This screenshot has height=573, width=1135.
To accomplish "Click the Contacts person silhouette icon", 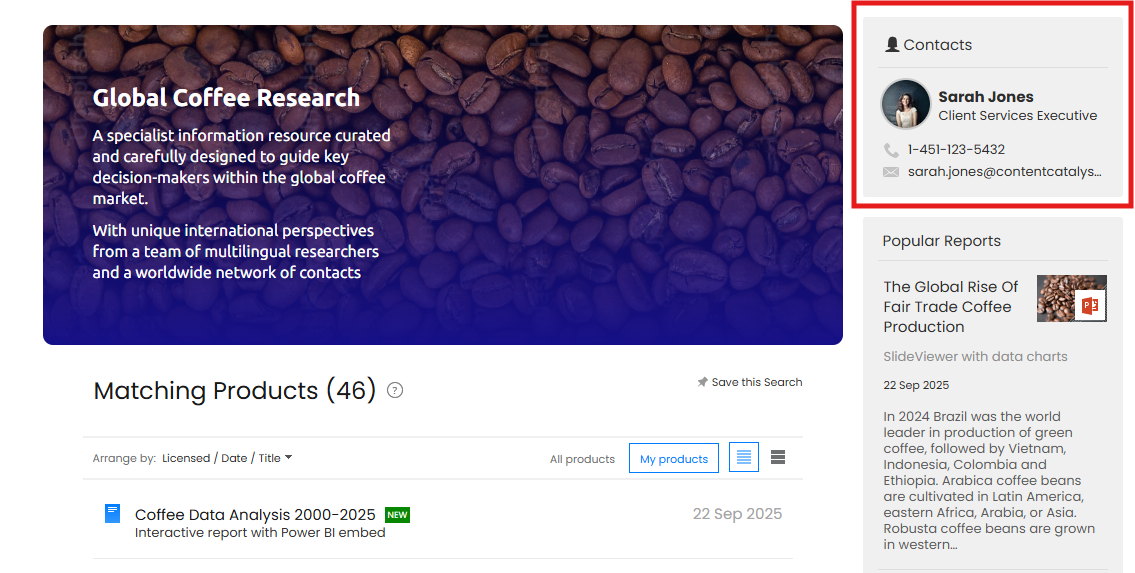I will [x=892, y=45].
